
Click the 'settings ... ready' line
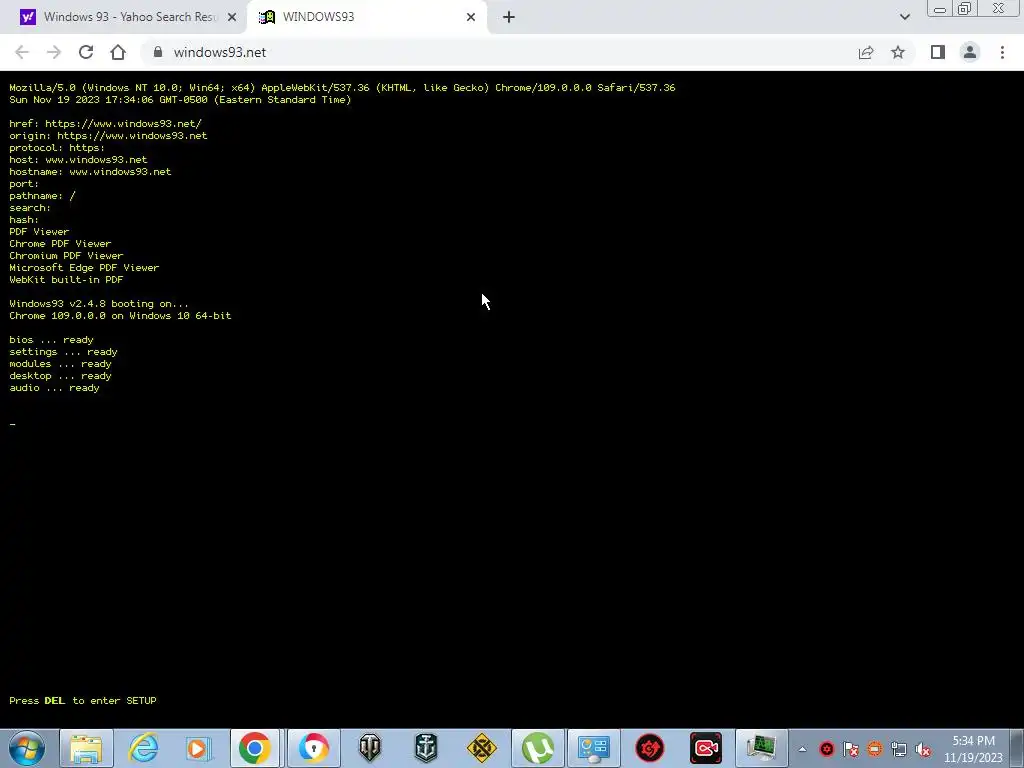63,352
